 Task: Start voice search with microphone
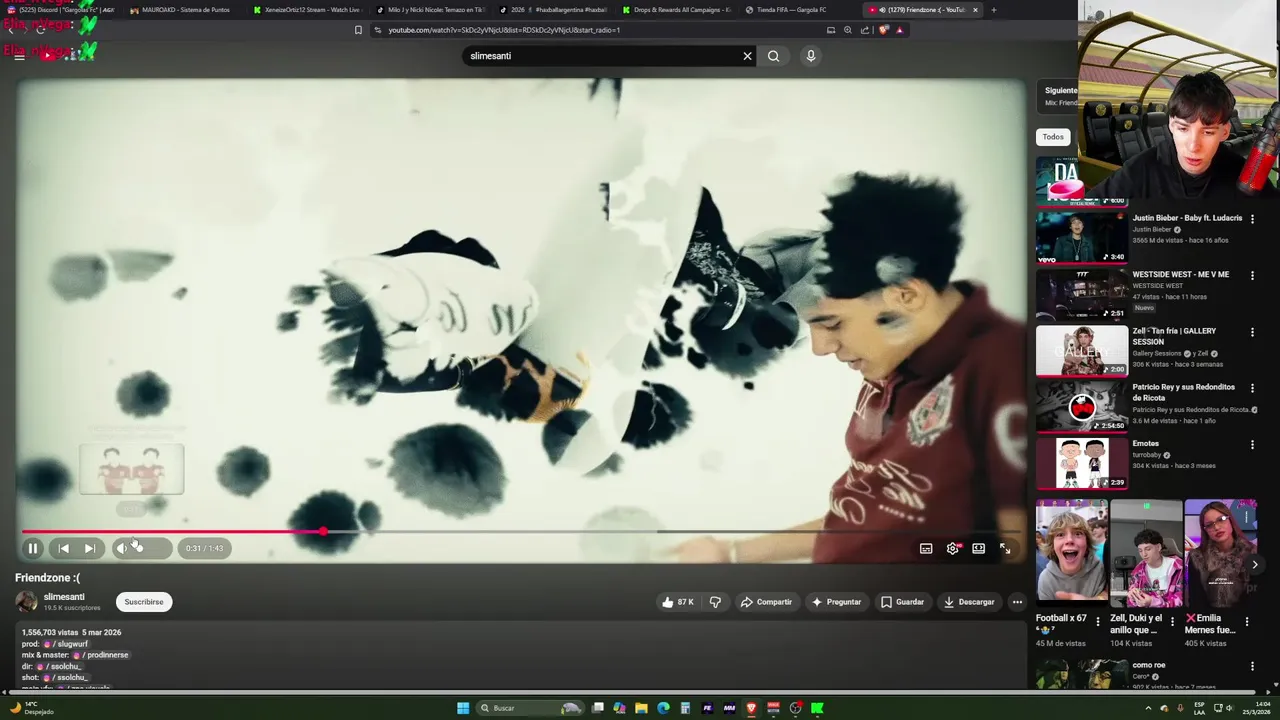(x=811, y=56)
